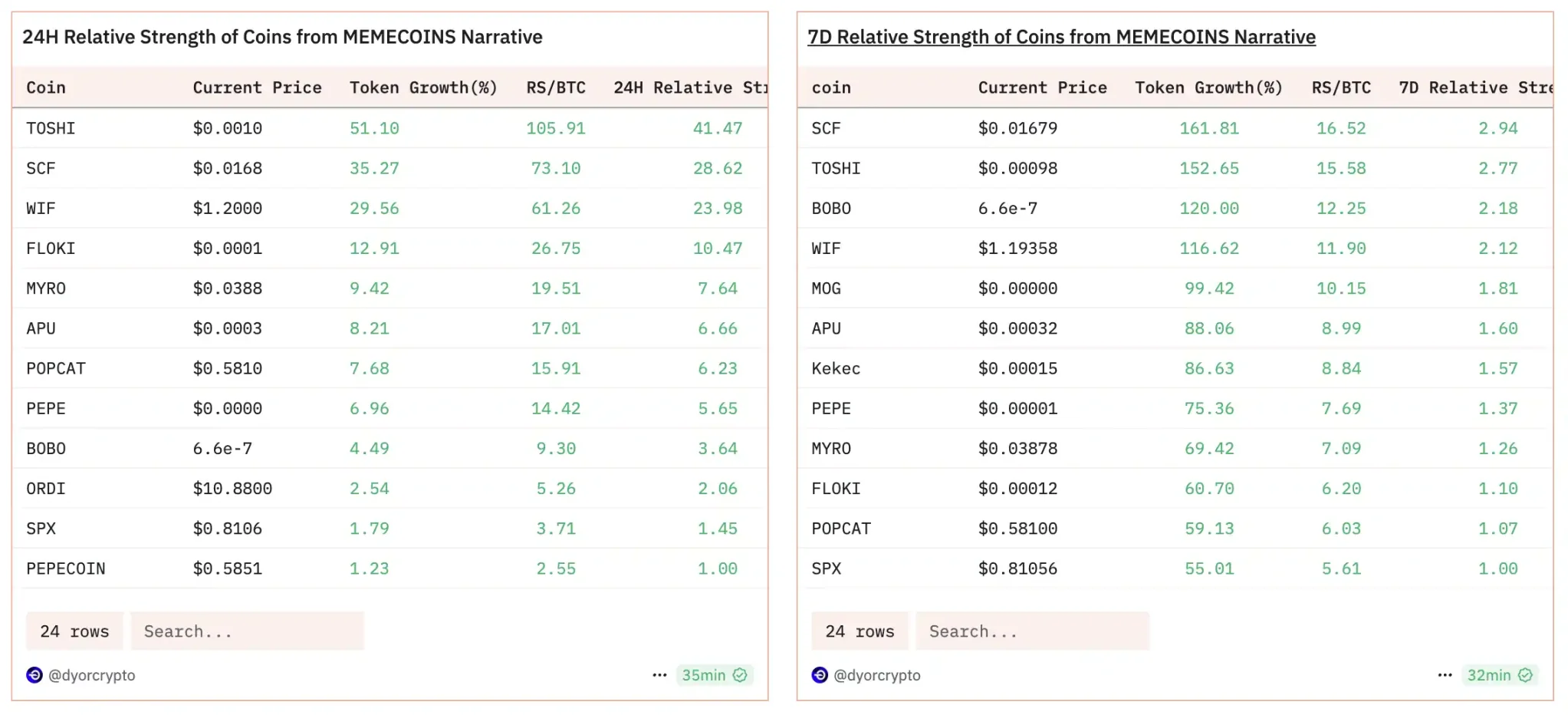This screenshot has width=1568, height=715.
Task: Select the TOSHI row in 24H table
Action: [51, 128]
